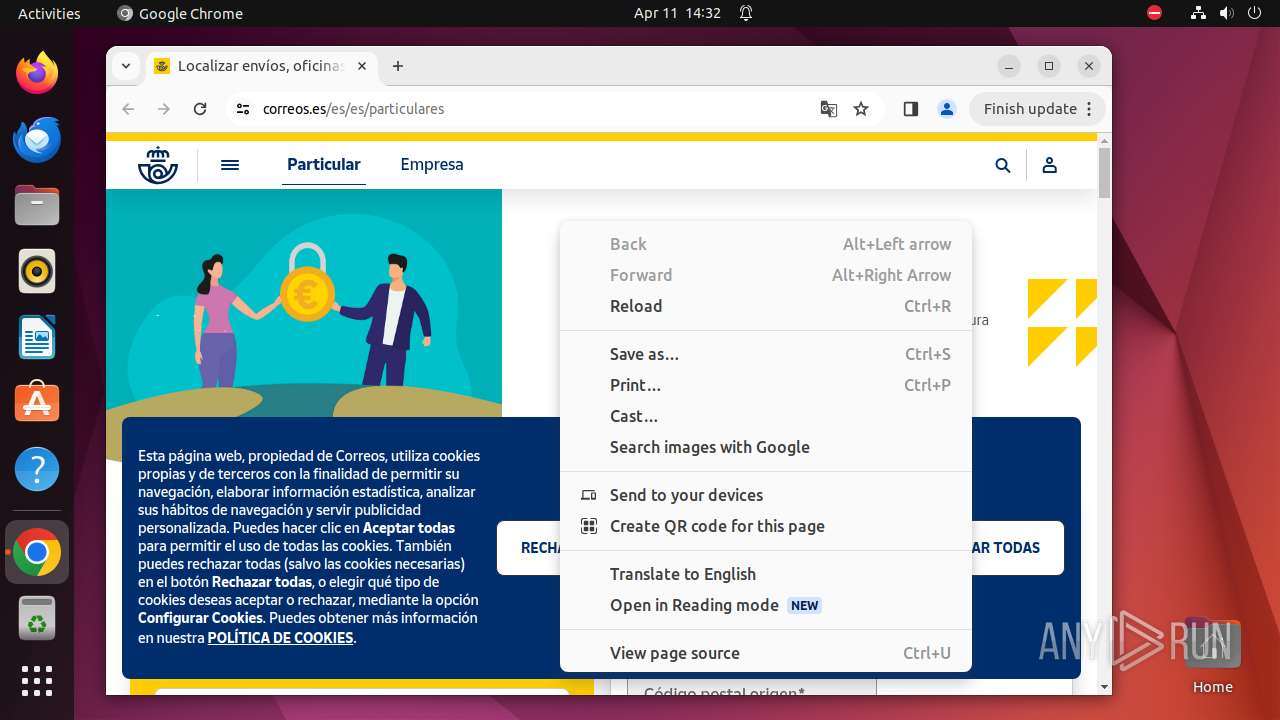
Task: Select Reload in the context menu
Action: pos(766,306)
